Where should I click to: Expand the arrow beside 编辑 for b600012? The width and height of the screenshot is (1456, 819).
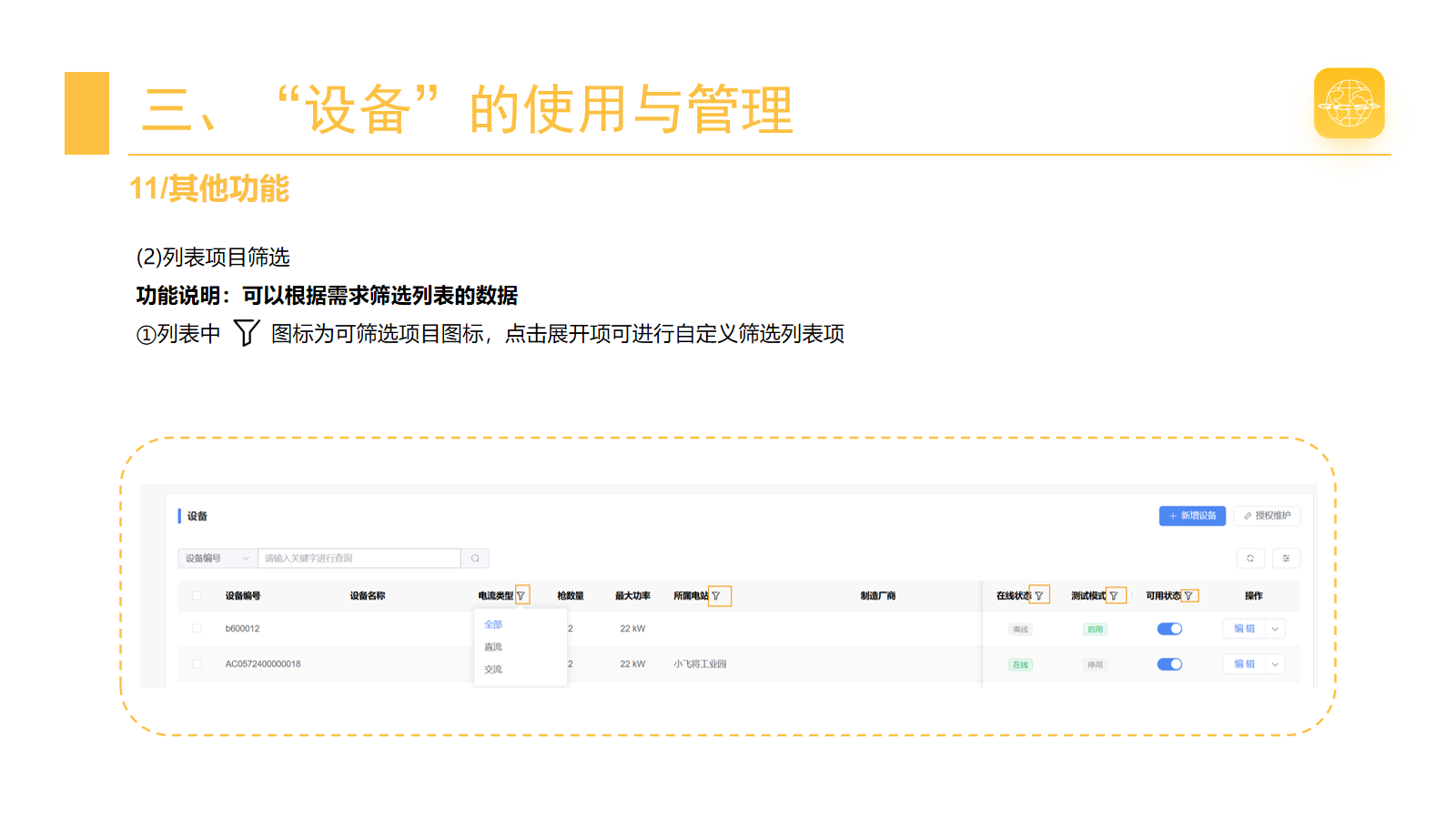pos(1275,629)
